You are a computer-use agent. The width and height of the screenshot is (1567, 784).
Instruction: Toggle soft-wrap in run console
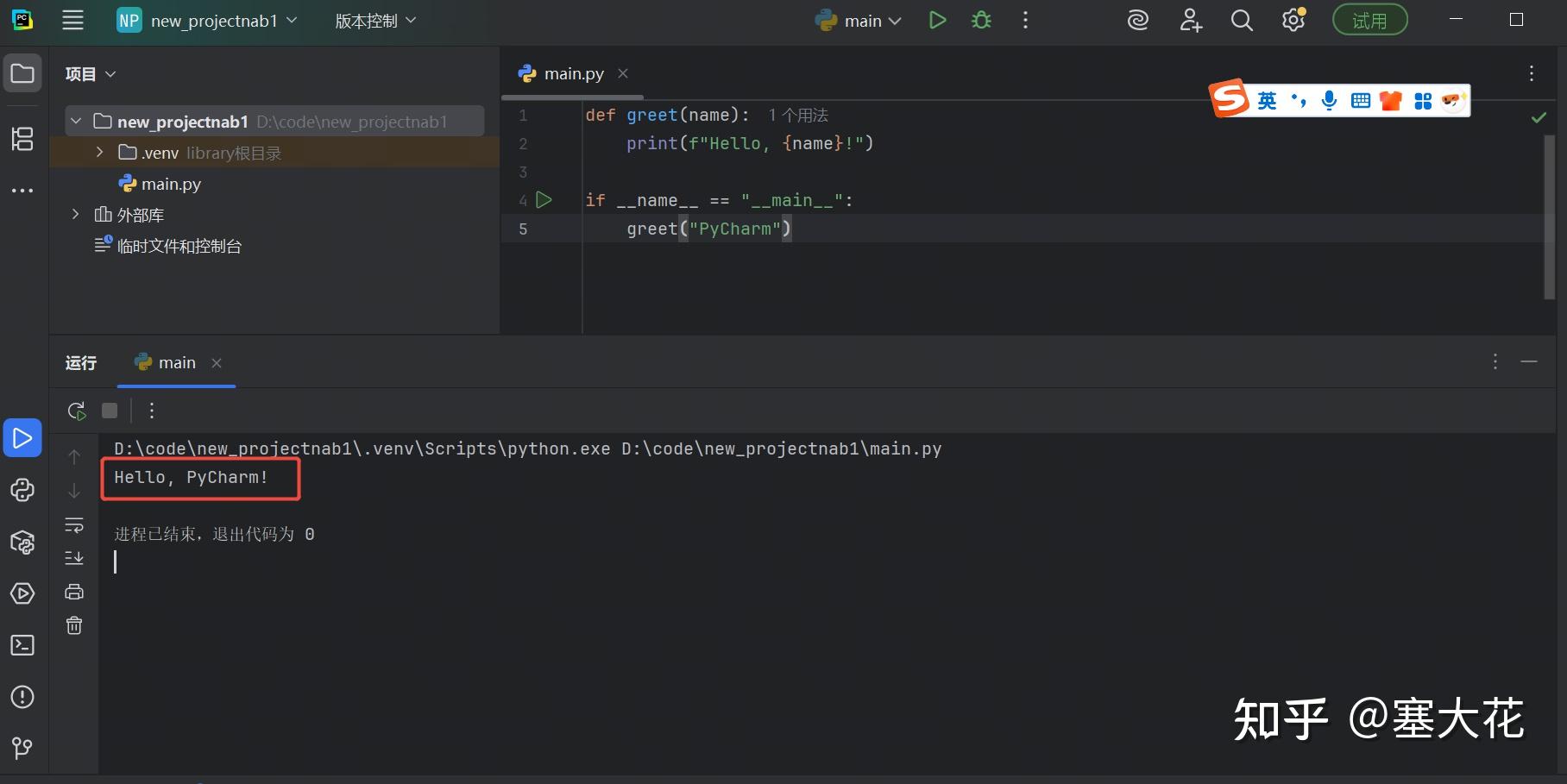(x=74, y=524)
